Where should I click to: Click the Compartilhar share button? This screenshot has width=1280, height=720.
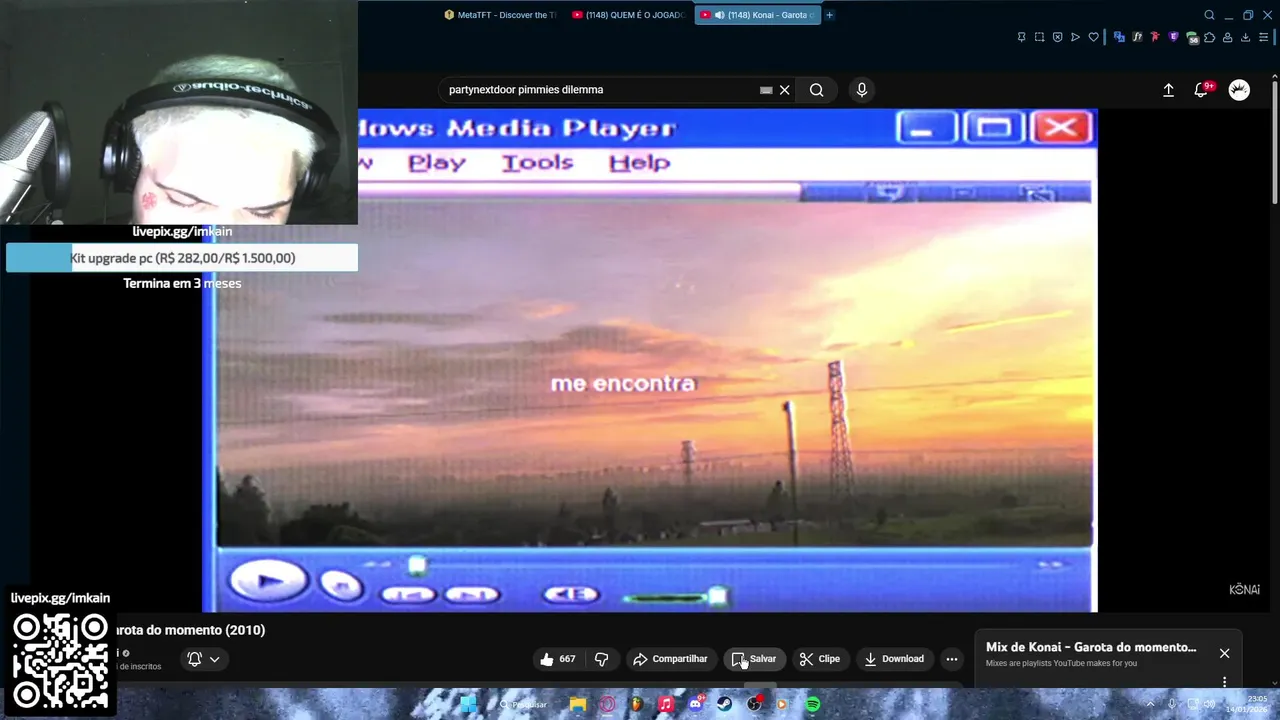(670, 659)
